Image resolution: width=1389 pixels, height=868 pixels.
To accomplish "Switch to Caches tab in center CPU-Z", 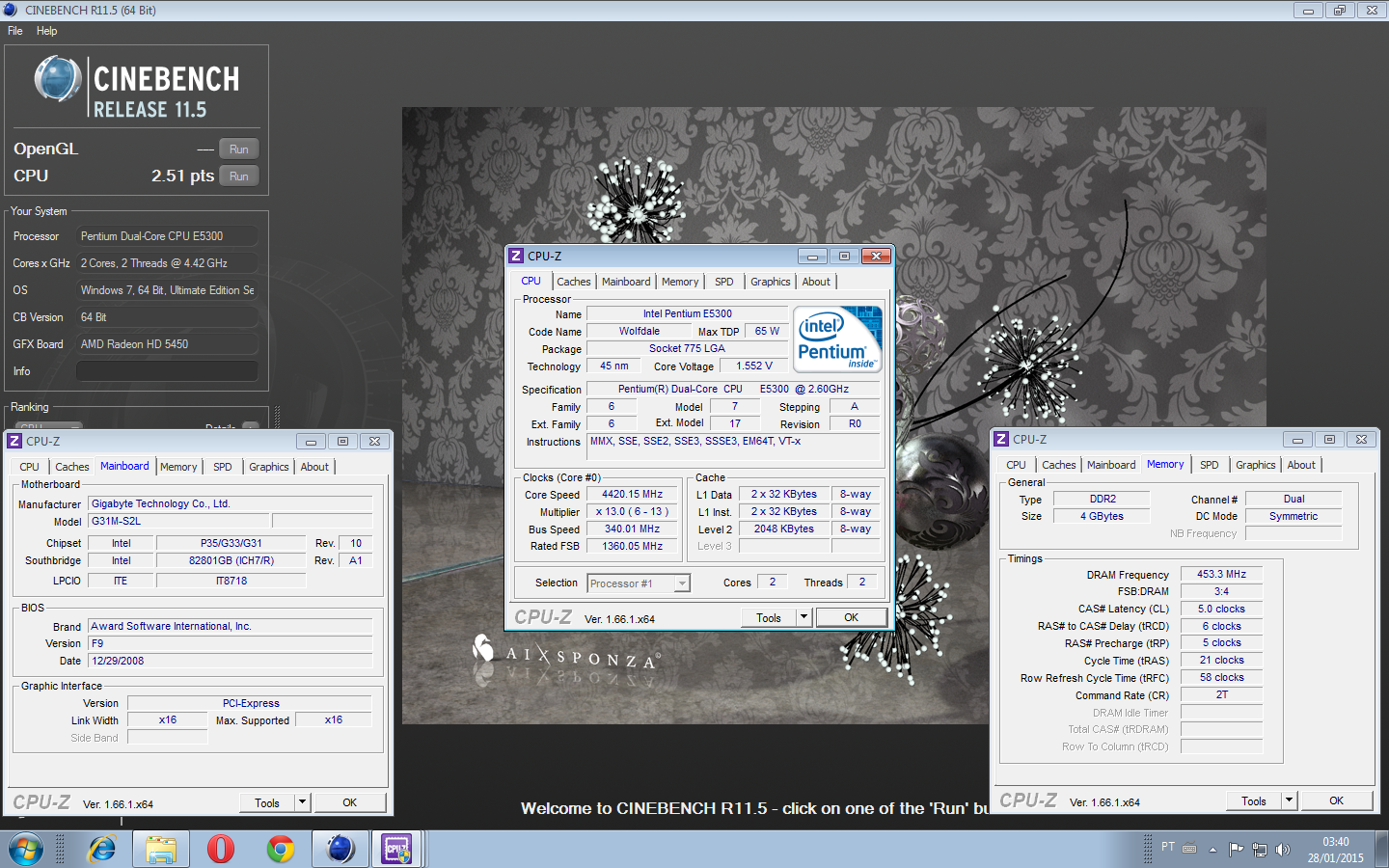I will (573, 282).
